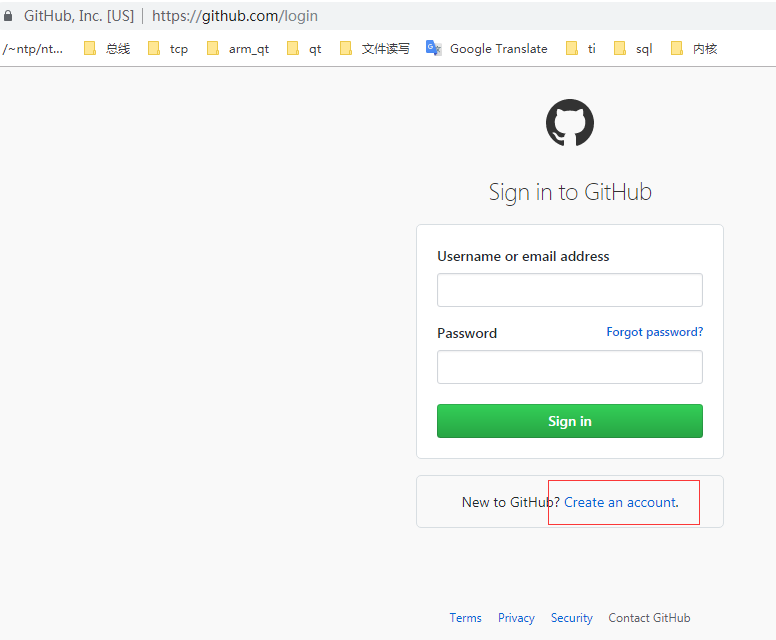776x640 pixels.
Task: Open the sql bookmark folder
Action: click(633, 49)
